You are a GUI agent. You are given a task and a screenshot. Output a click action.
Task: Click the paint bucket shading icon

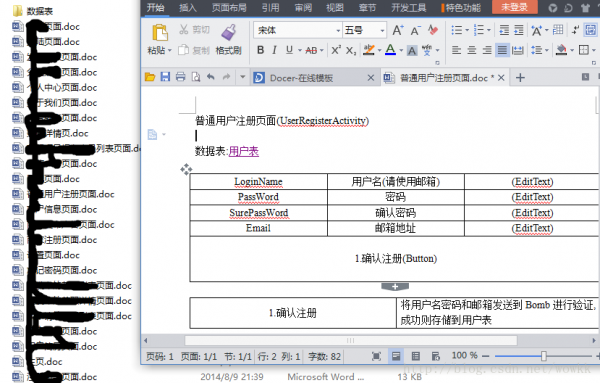click(x=561, y=50)
